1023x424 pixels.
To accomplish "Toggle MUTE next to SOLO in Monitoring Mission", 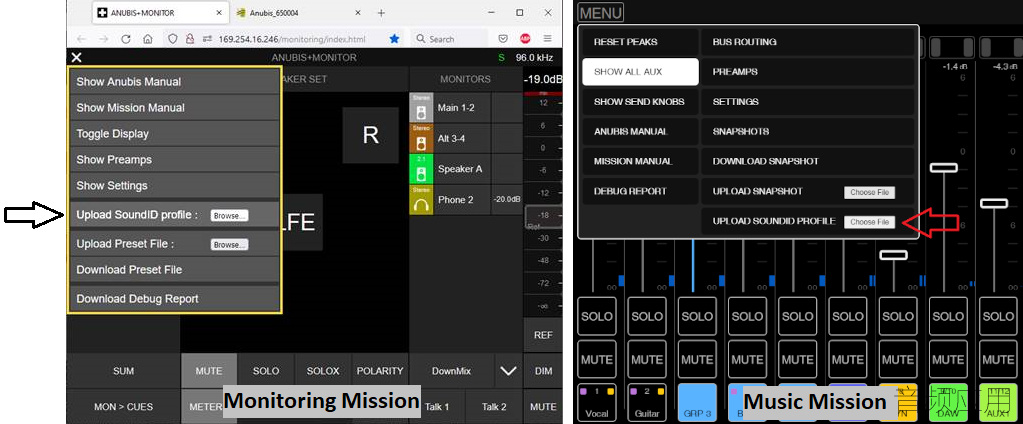I will (209, 371).
